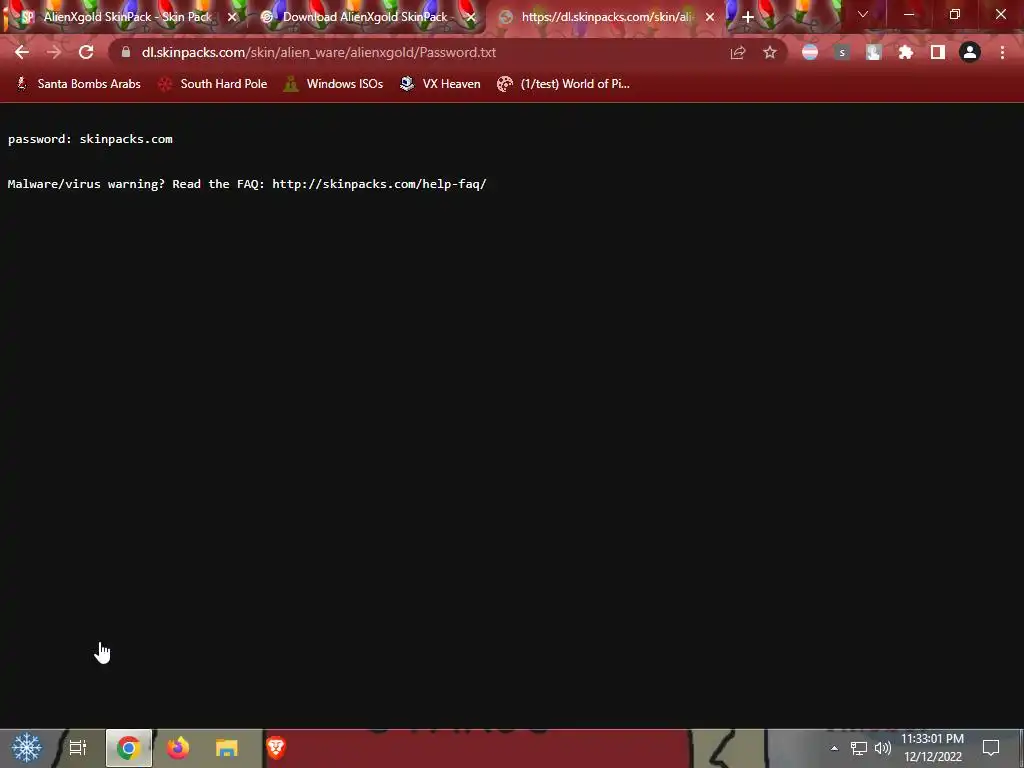This screenshot has width=1024, height=768.
Task: Open the Windows ISOs bookmark
Action: (334, 84)
